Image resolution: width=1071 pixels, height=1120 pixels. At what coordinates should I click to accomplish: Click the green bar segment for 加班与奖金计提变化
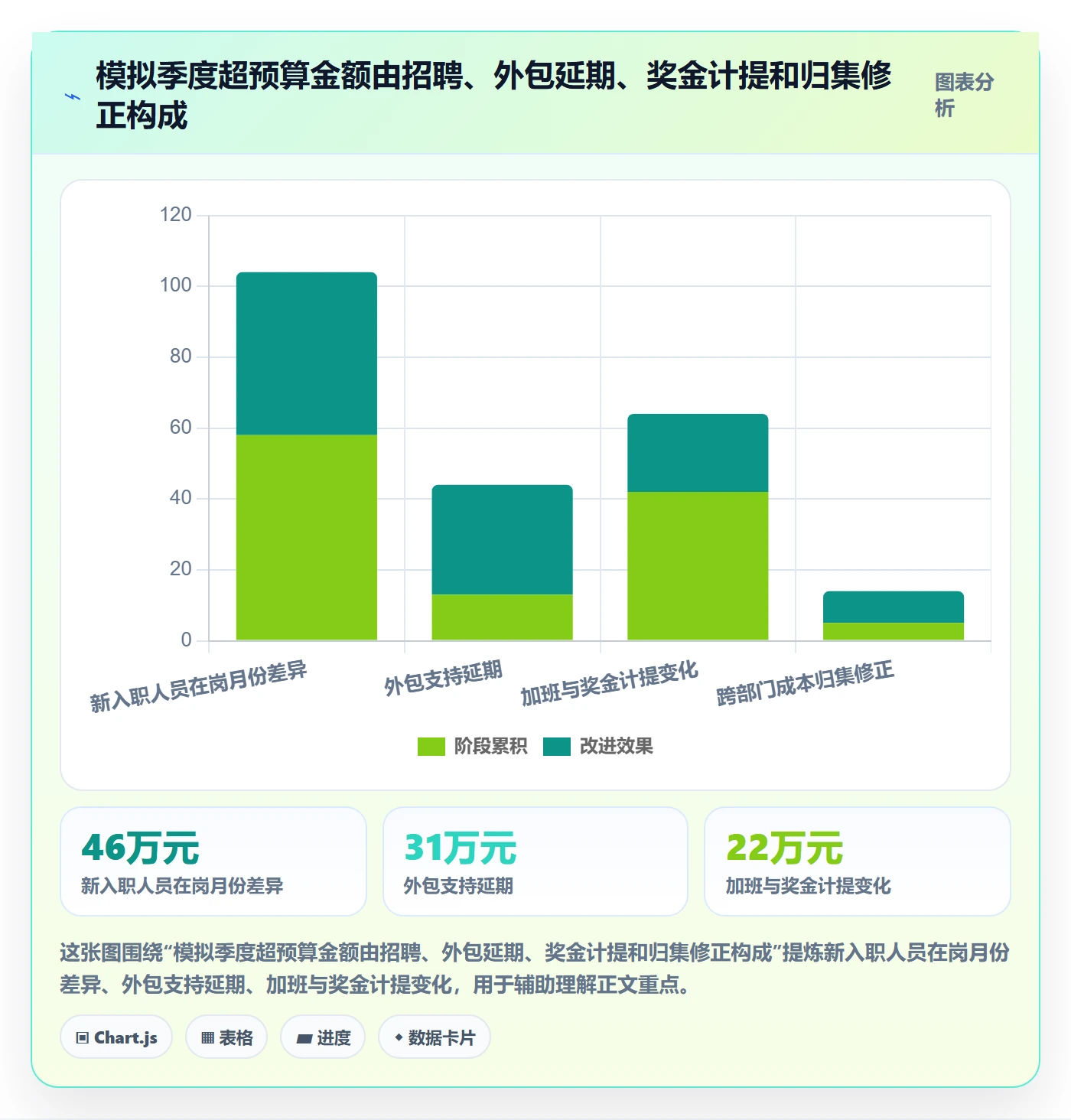[x=698, y=566]
